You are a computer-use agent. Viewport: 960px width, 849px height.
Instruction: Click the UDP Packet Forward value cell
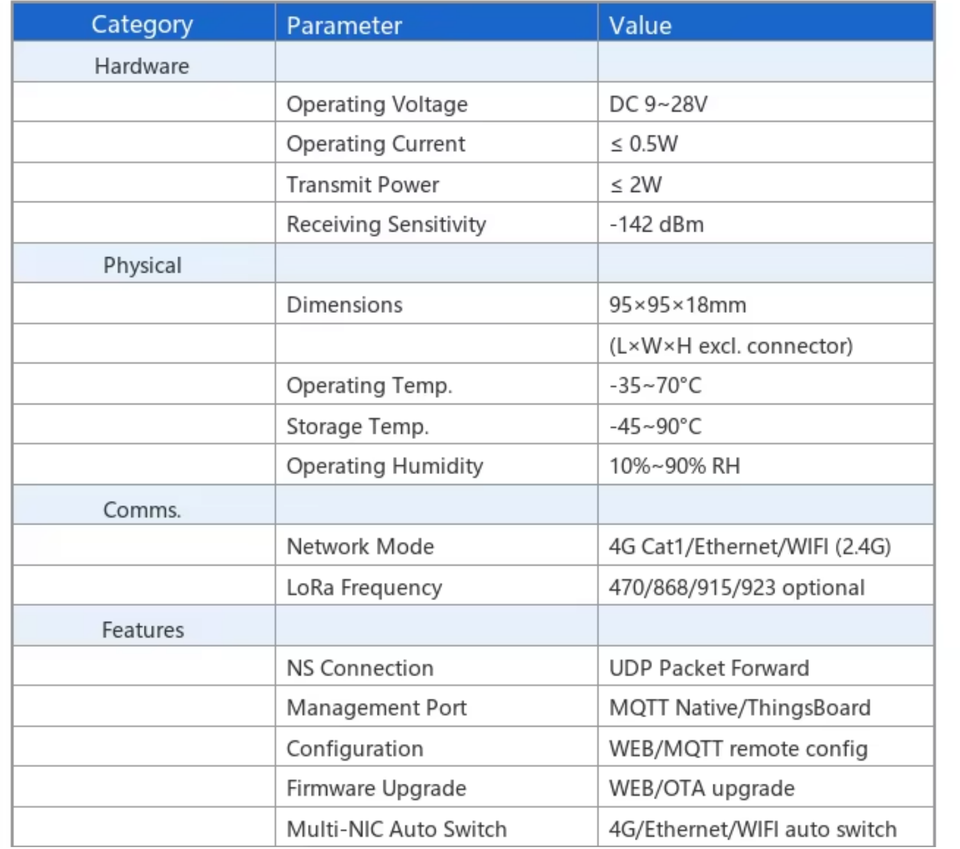click(766, 666)
